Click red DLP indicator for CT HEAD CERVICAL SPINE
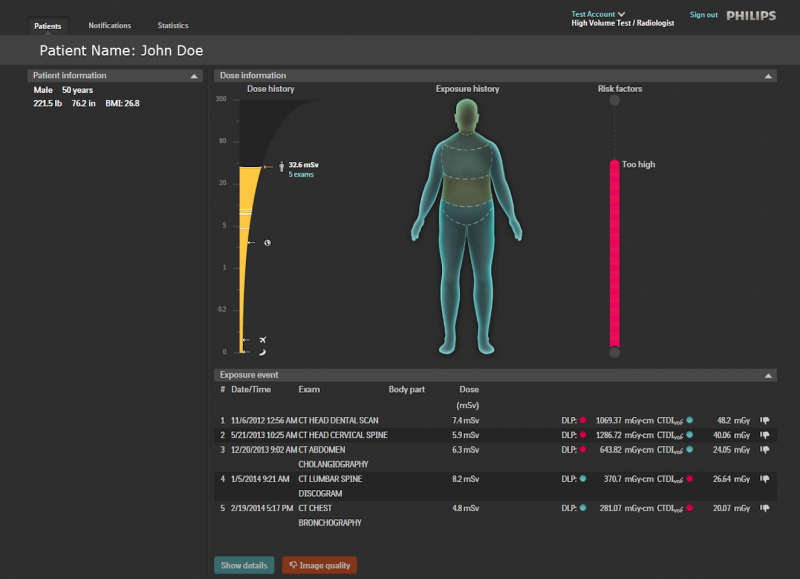 [583, 436]
